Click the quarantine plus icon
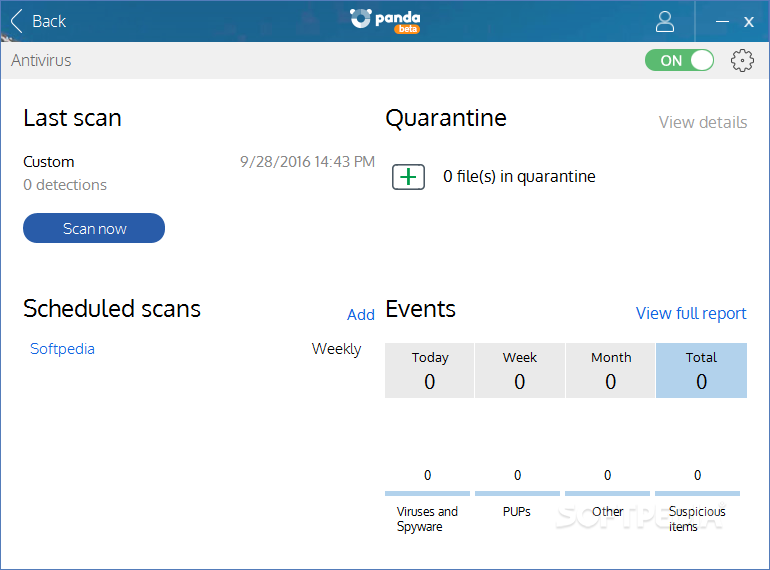 pos(408,177)
